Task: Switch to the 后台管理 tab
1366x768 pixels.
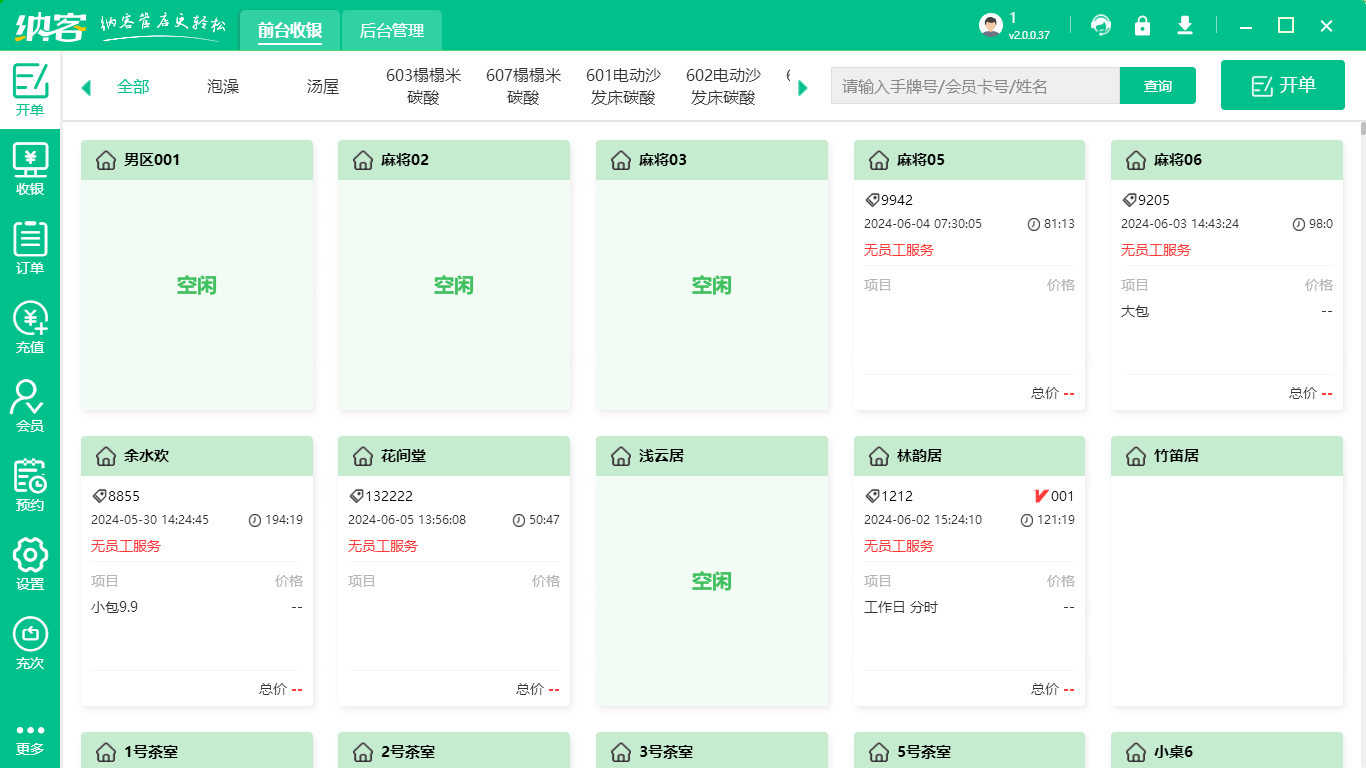Action: tap(392, 29)
